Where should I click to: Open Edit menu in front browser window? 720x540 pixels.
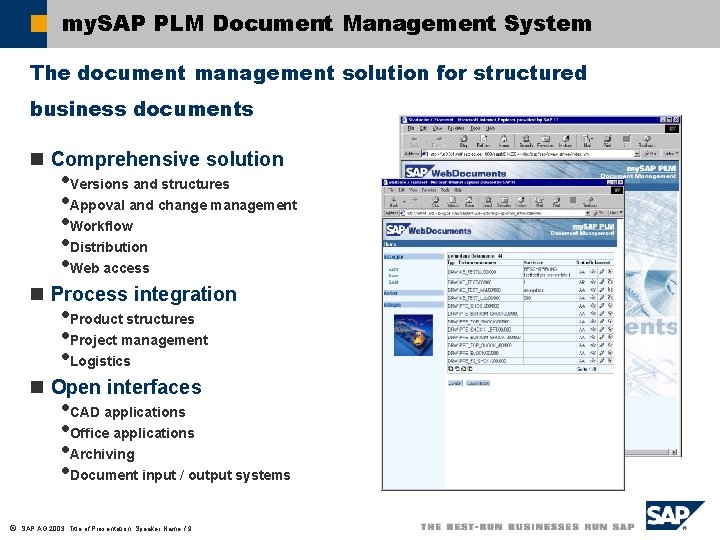coord(401,190)
